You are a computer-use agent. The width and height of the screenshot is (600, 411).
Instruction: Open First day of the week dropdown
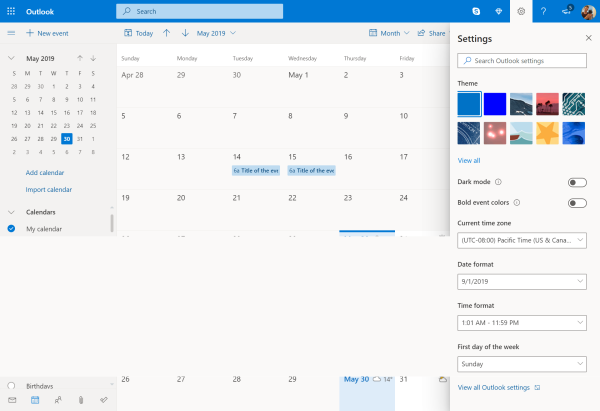(x=521, y=364)
